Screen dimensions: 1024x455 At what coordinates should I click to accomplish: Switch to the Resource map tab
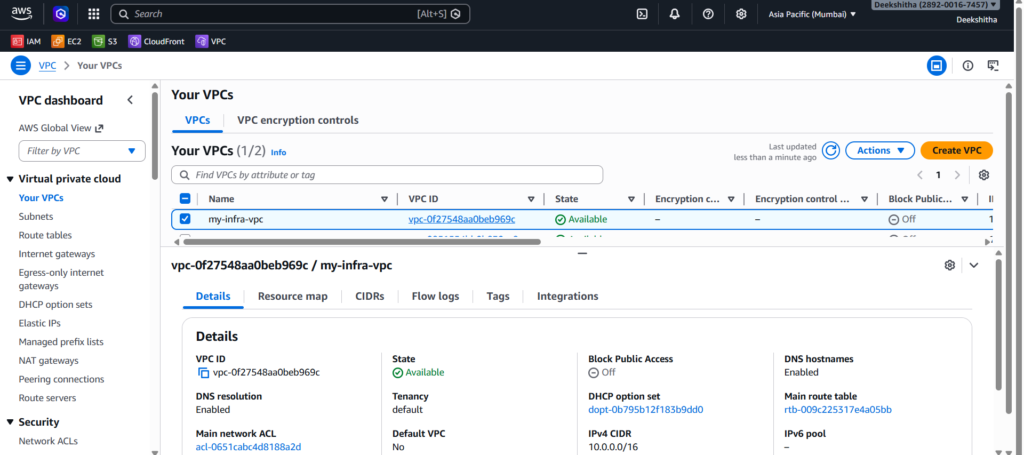click(x=292, y=296)
